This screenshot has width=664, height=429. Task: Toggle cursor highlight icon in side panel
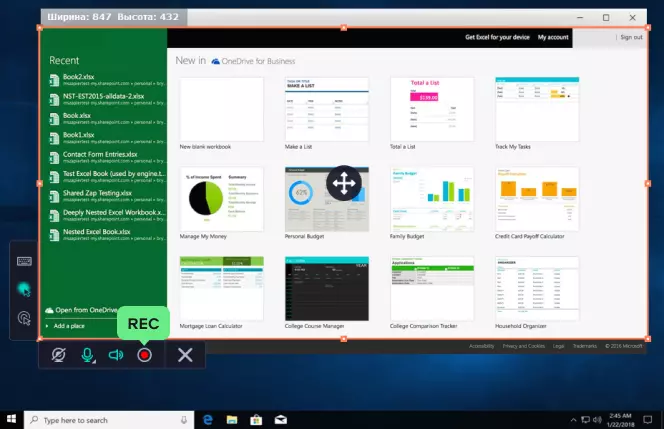coord(24,290)
